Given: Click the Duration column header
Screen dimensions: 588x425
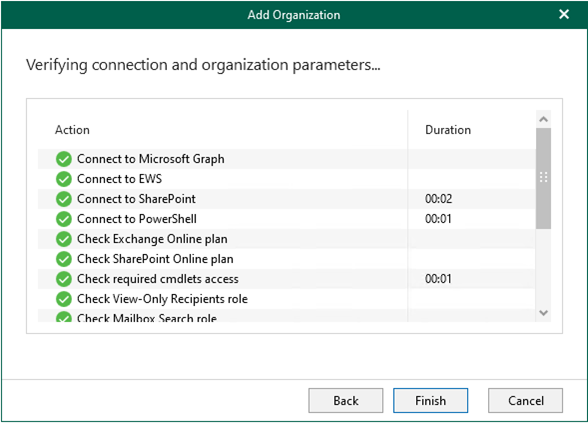Looking at the screenshot, I should [x=448, y=130].
